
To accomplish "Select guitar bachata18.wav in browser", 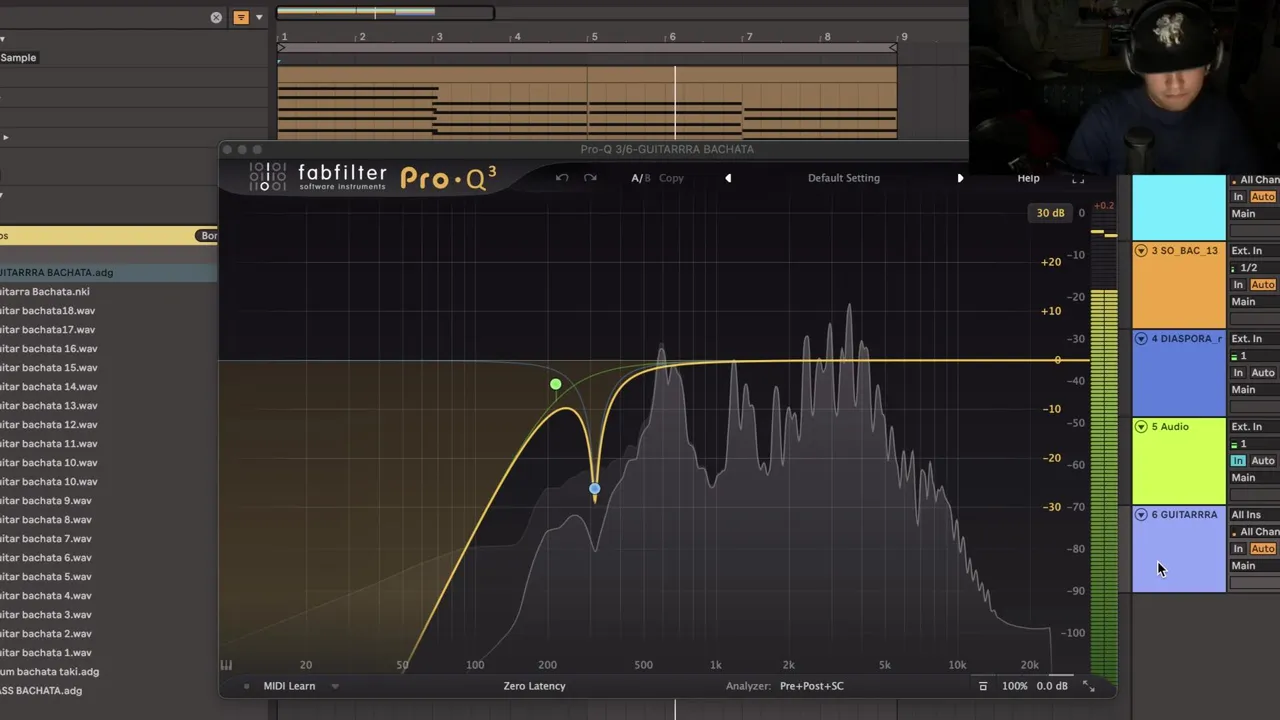I will (x=47, y=311).
